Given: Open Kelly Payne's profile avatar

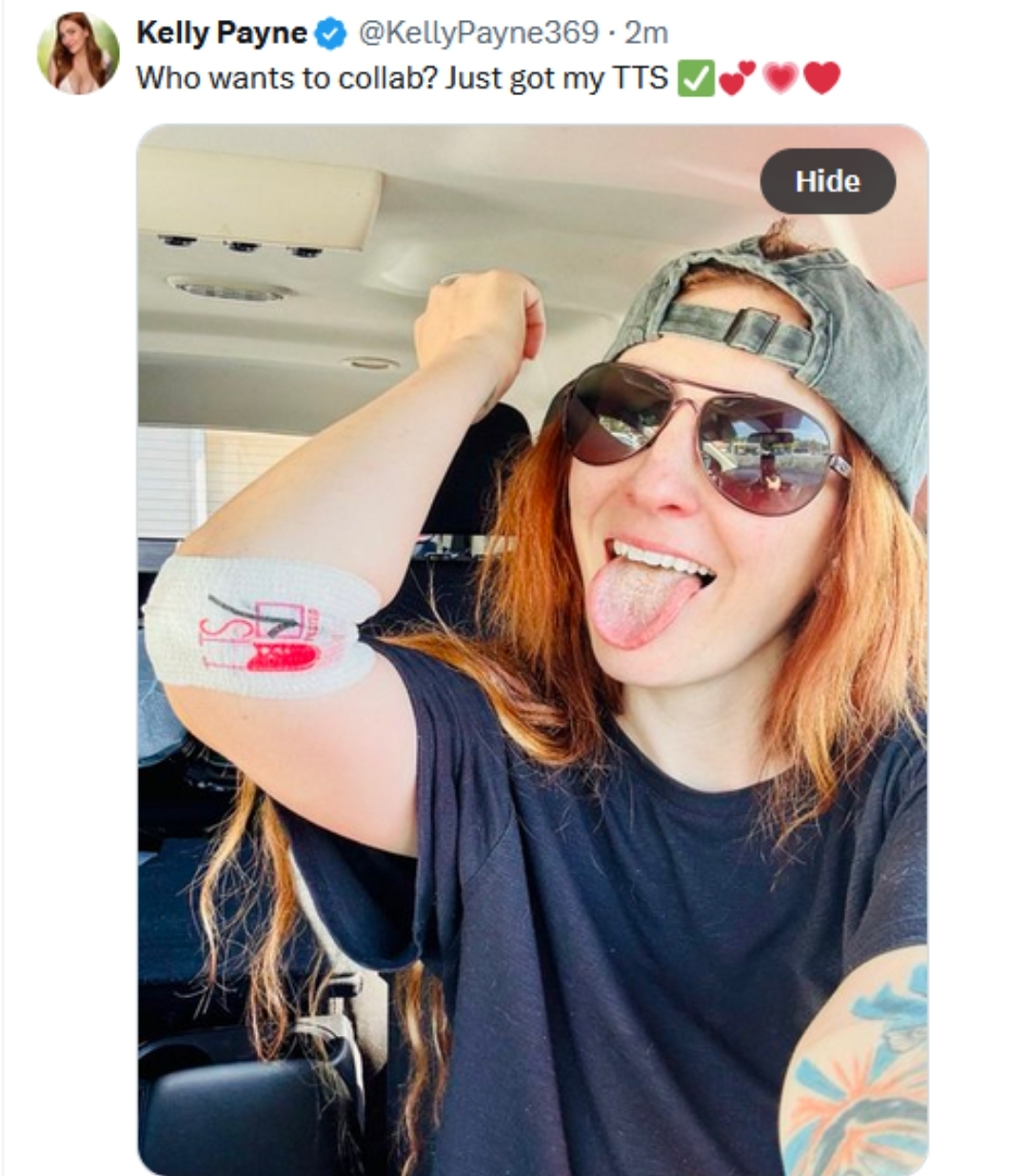Looking at the screenshot, I should tap(78, 54).
